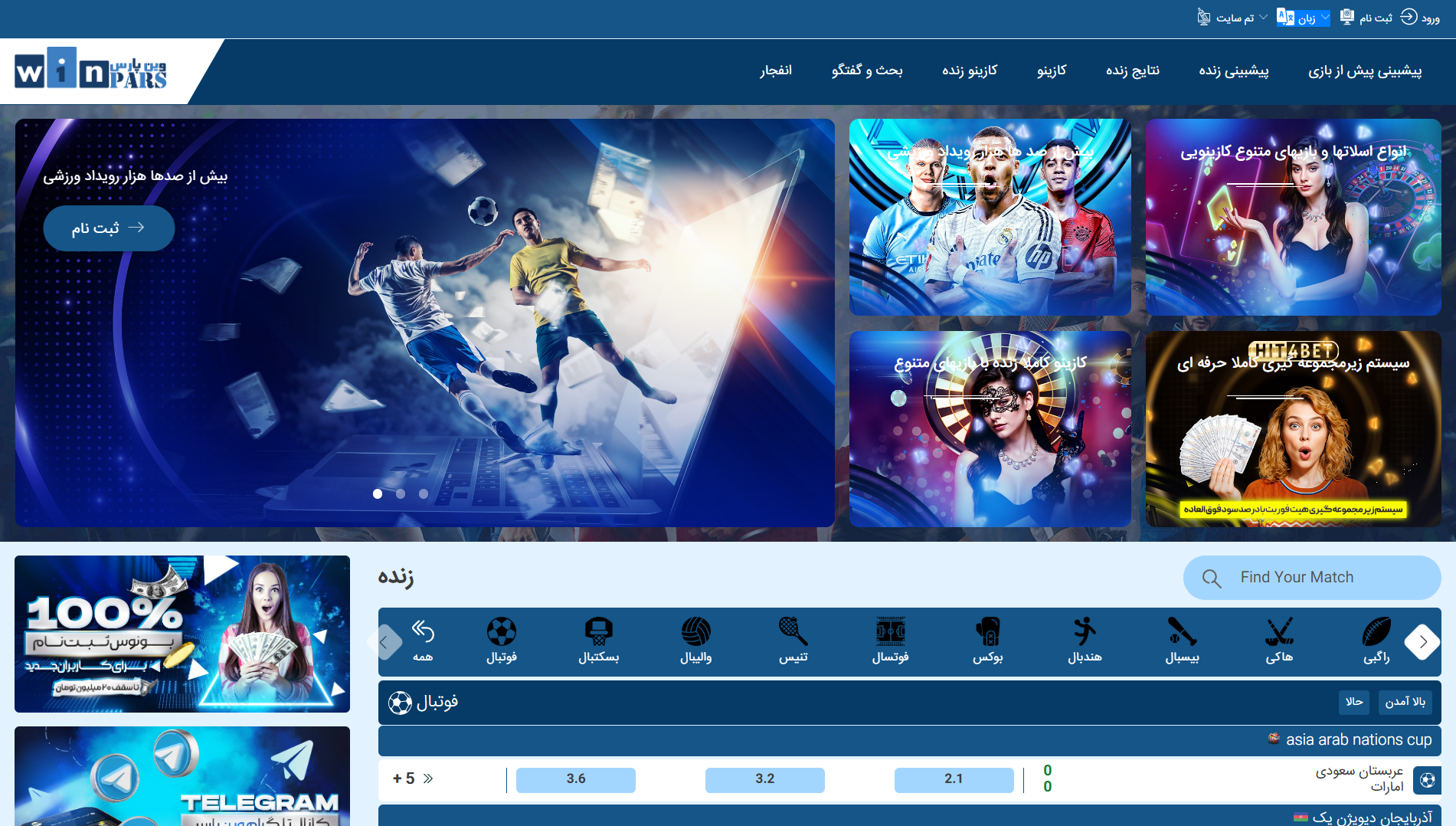Select the 3.2 odds button
Screen dimensions: 1456x826
pyautogui.click(x=764, y=779)
